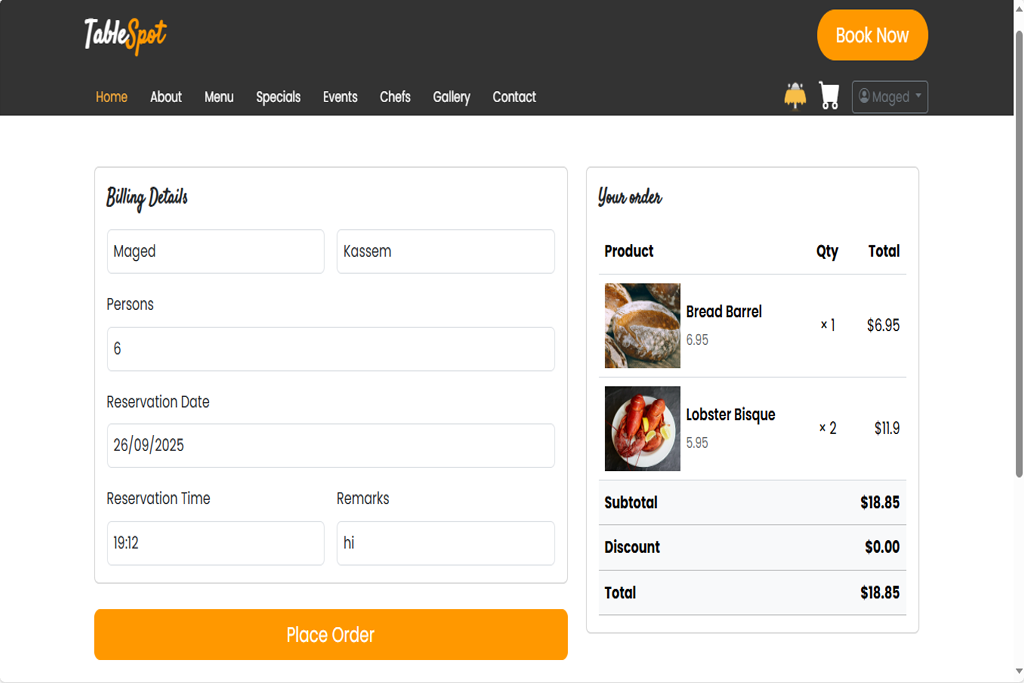Submit with the Place Order button

tap(330, 634)
